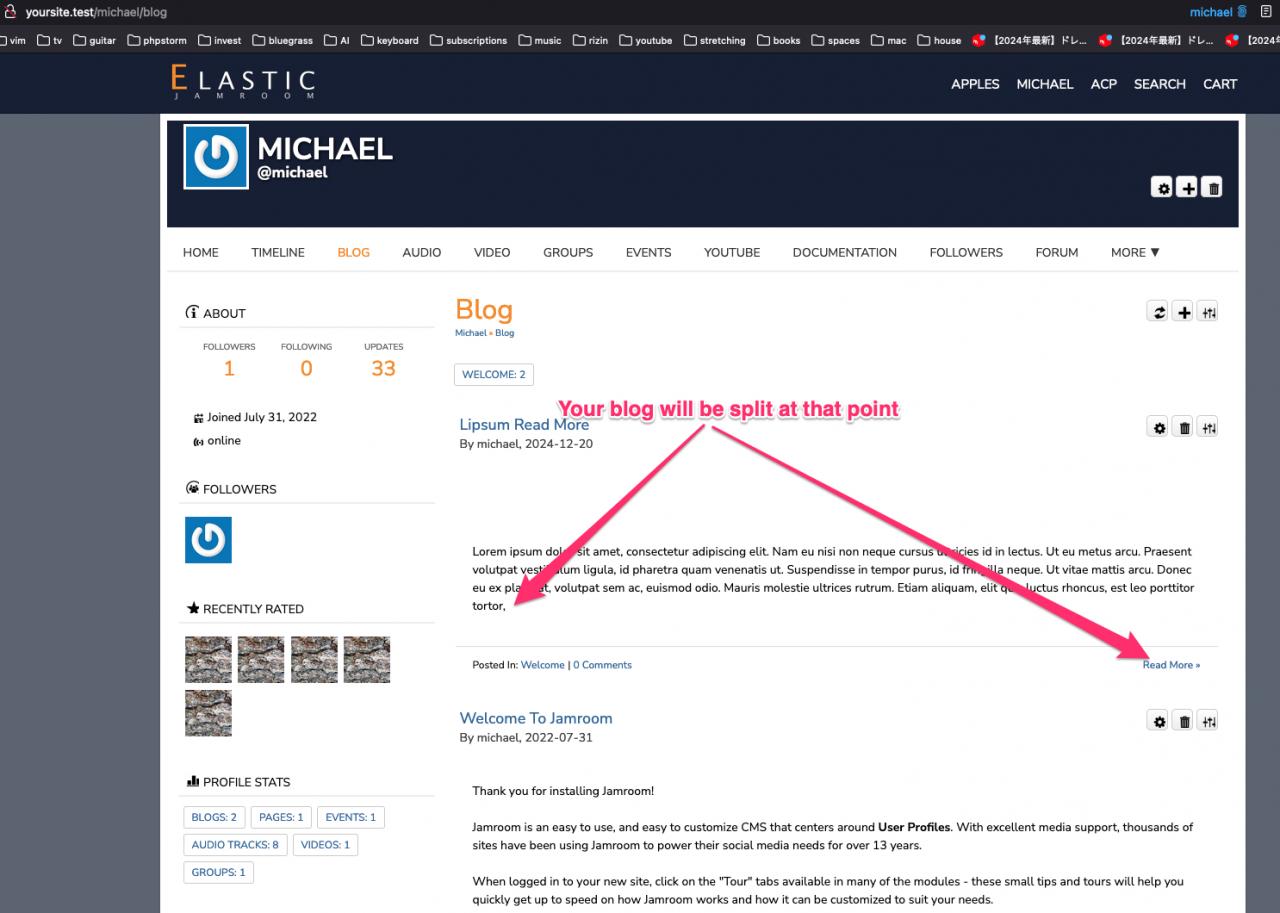
Task: Open the follower avatar under Followers section
Action: pyautogui.click(x=208, y=540)
